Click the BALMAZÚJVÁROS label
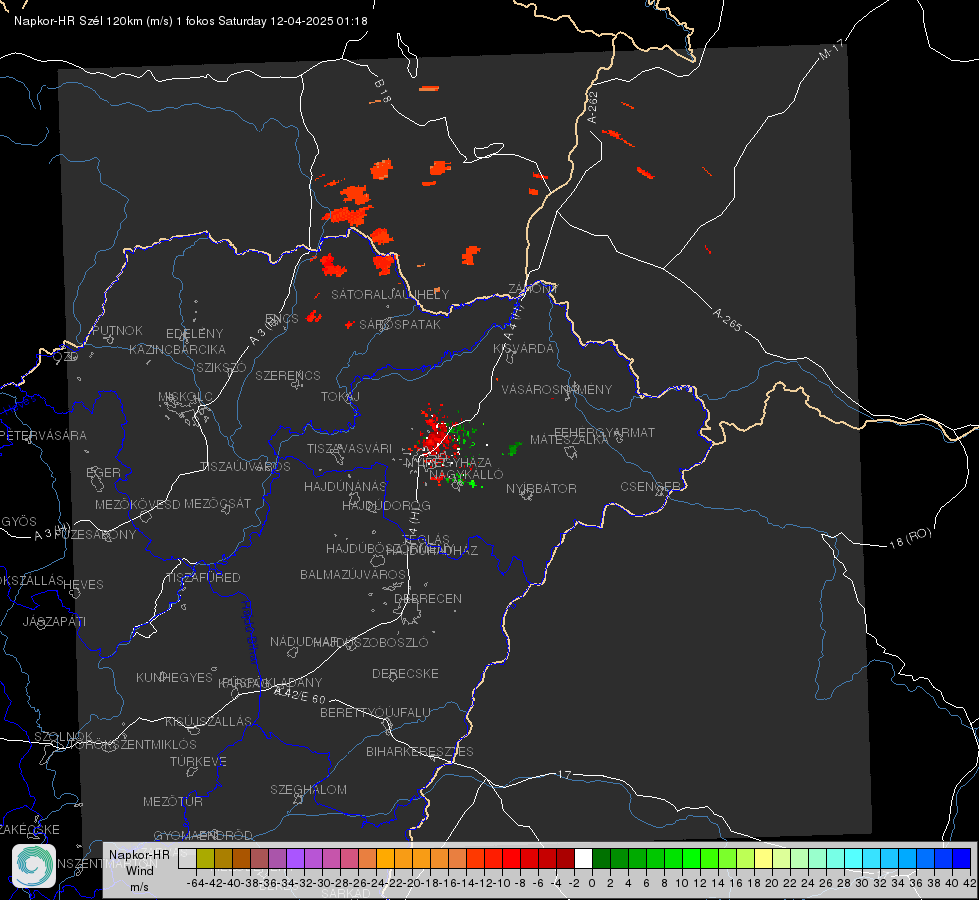Screen dimensions: 979x900 (x=353, y=574)
